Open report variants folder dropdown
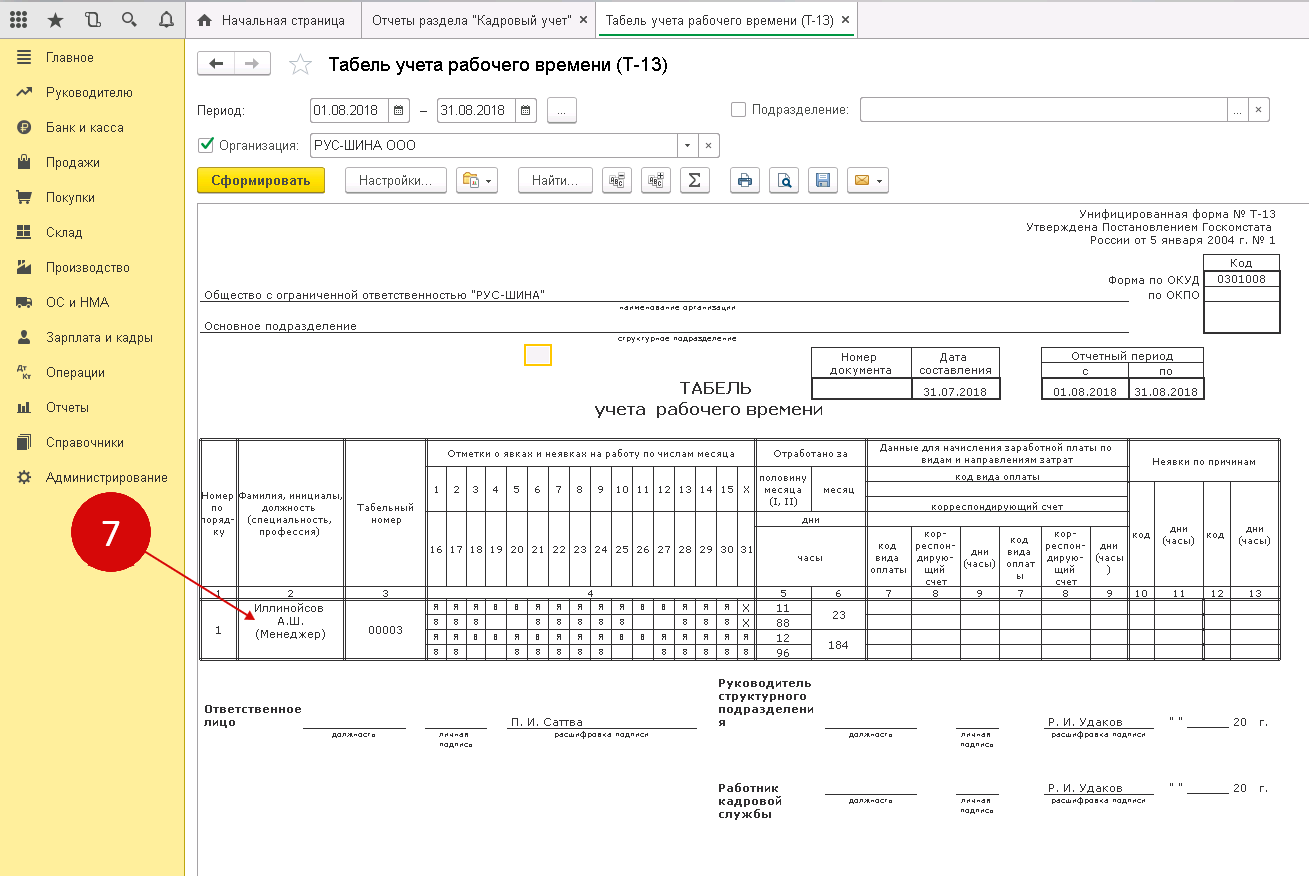Viewport: 1309px width, 876px height. pyautogui.click(x=476, y=180)
